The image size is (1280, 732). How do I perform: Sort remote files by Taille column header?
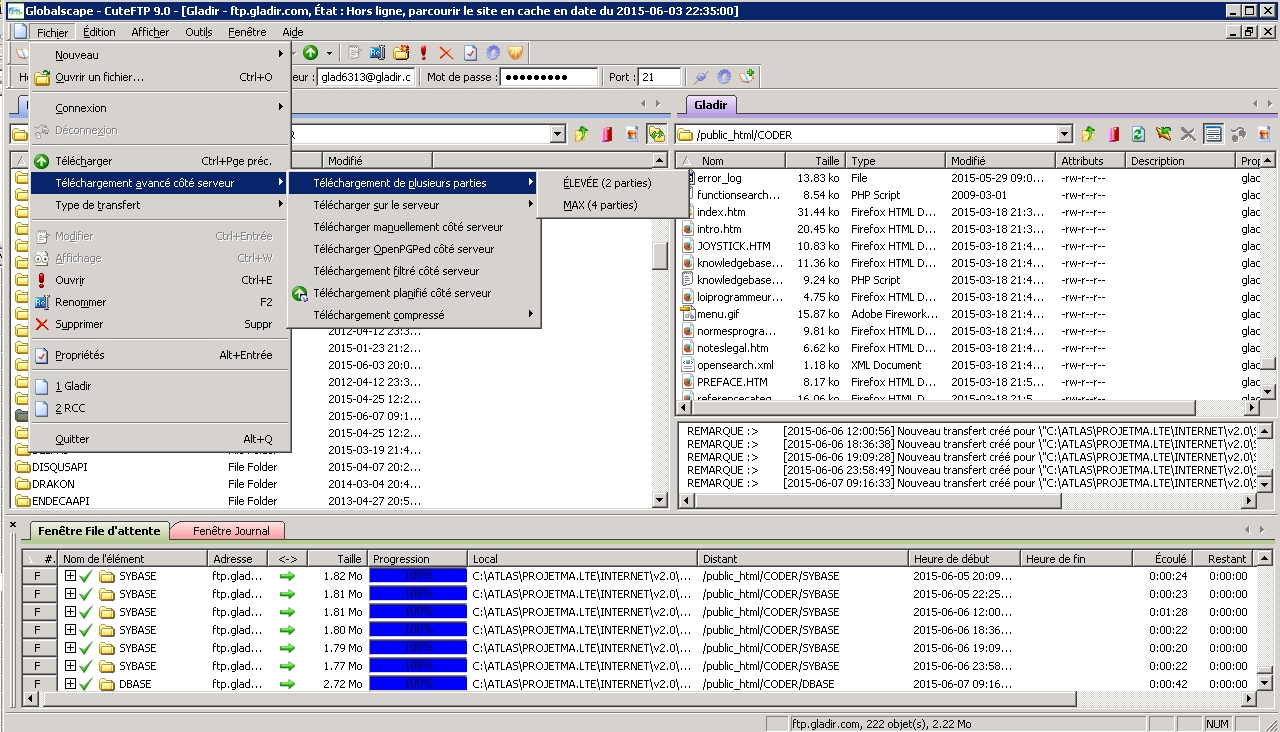coord(814,160)
